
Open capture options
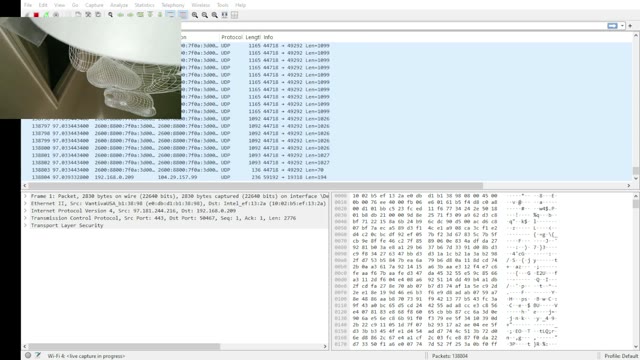56,15
